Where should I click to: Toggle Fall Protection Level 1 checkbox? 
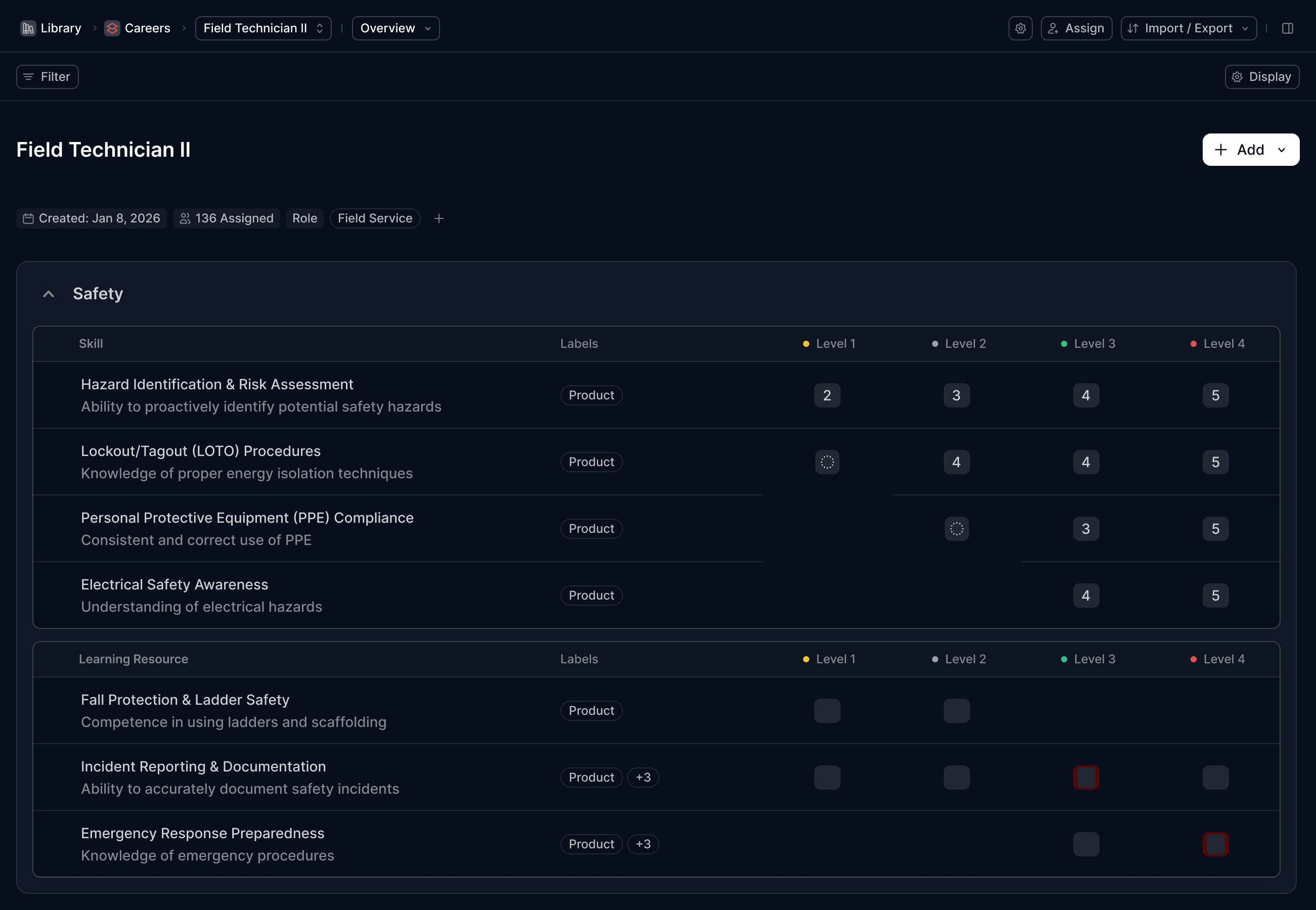[x=826, y=710]
